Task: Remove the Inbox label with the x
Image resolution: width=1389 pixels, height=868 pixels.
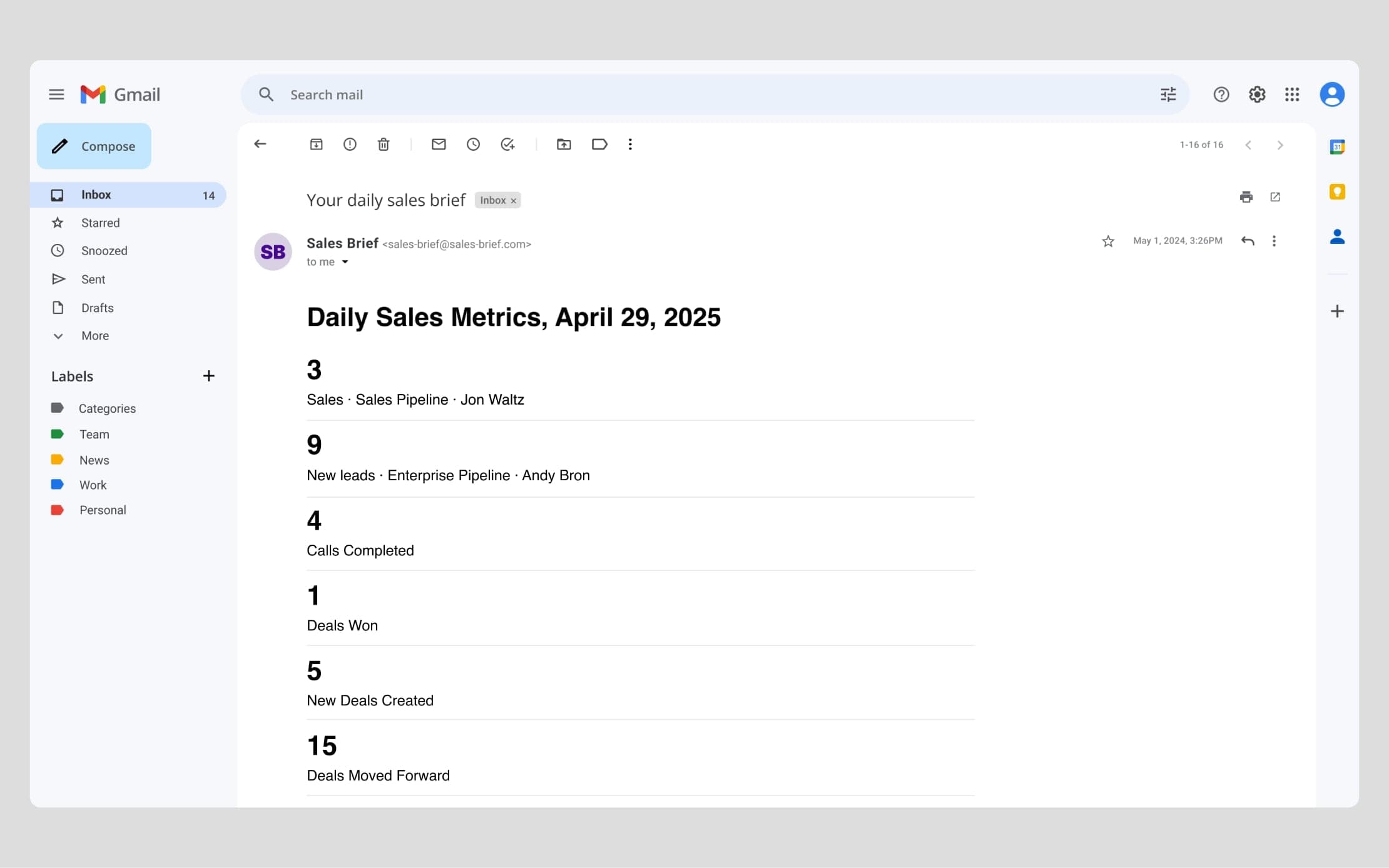Action: click(x=514, y=201)
